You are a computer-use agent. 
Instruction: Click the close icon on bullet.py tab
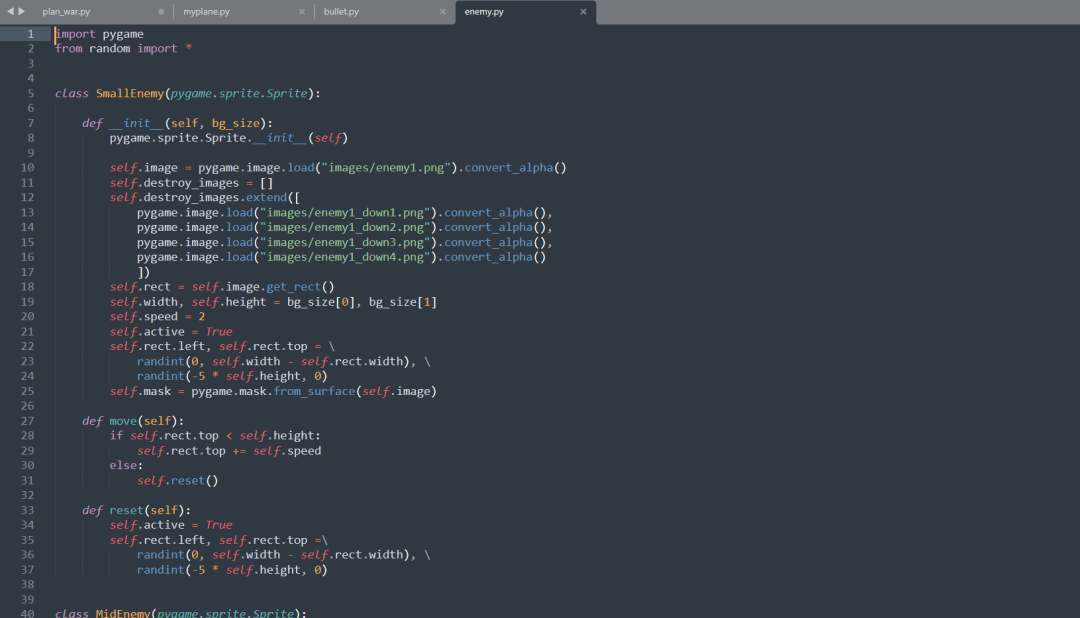[x=443, y=13]
